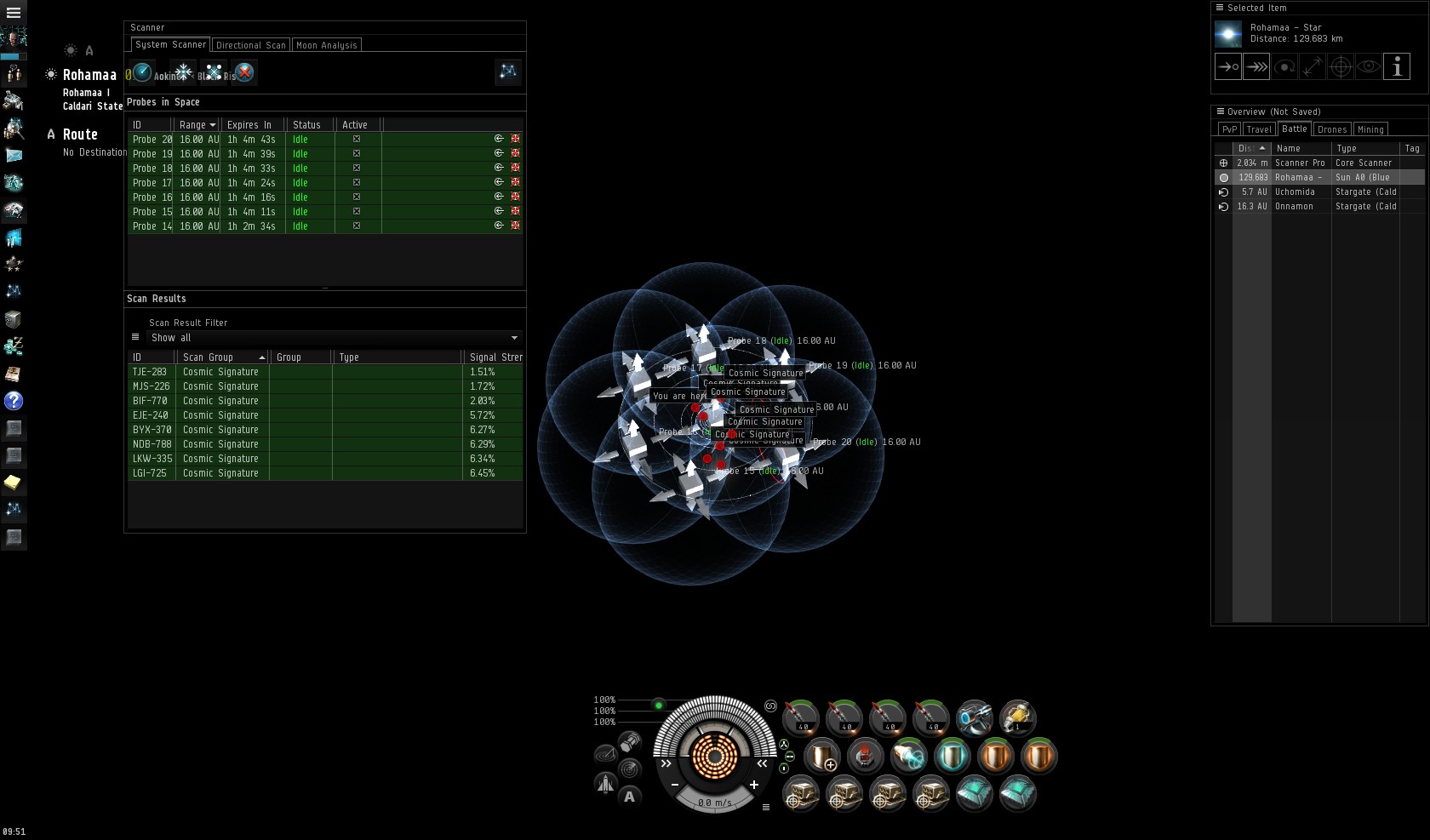
Task: Open People and Places from Neocom
Action: [14, 74]
